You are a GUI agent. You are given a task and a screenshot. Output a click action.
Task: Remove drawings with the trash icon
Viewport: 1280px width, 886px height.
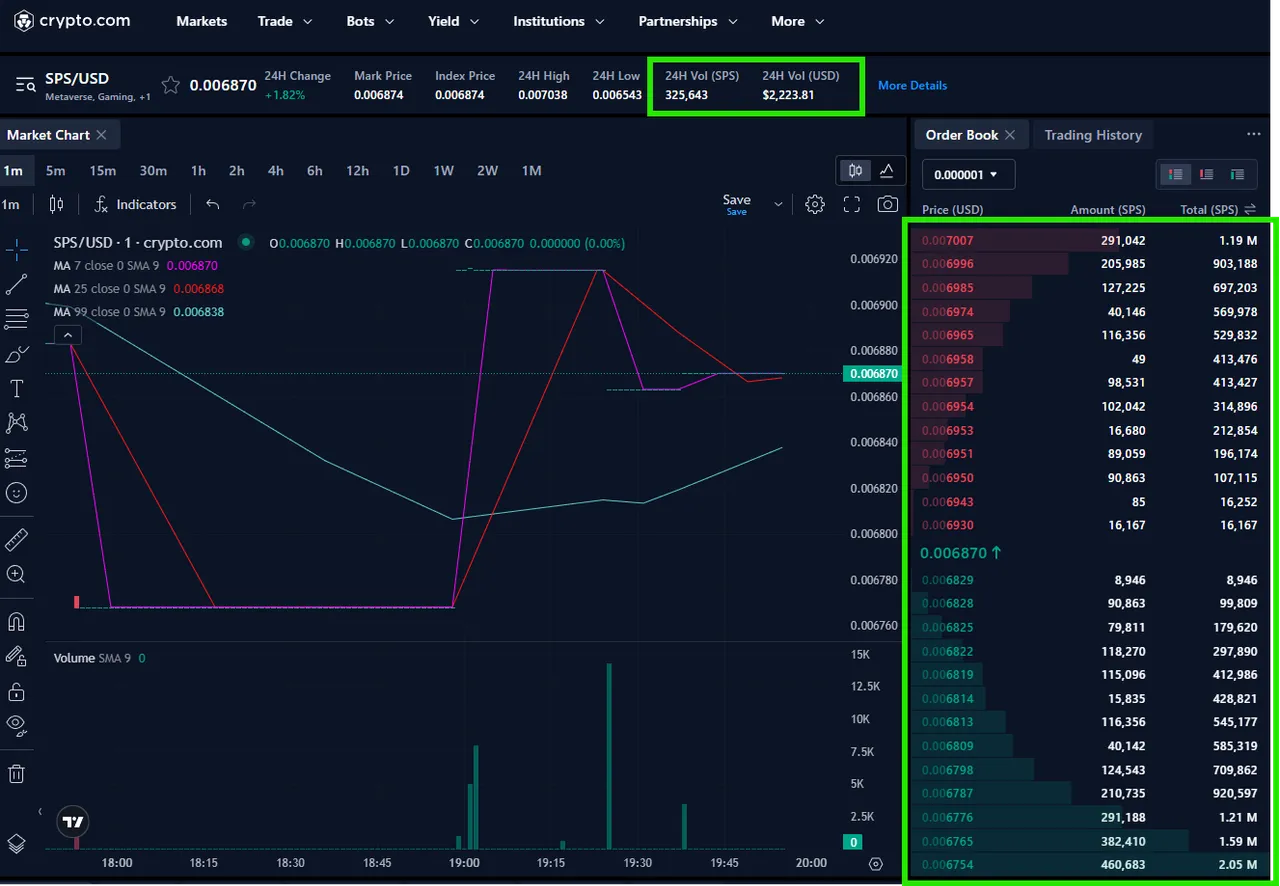[16, 774]
